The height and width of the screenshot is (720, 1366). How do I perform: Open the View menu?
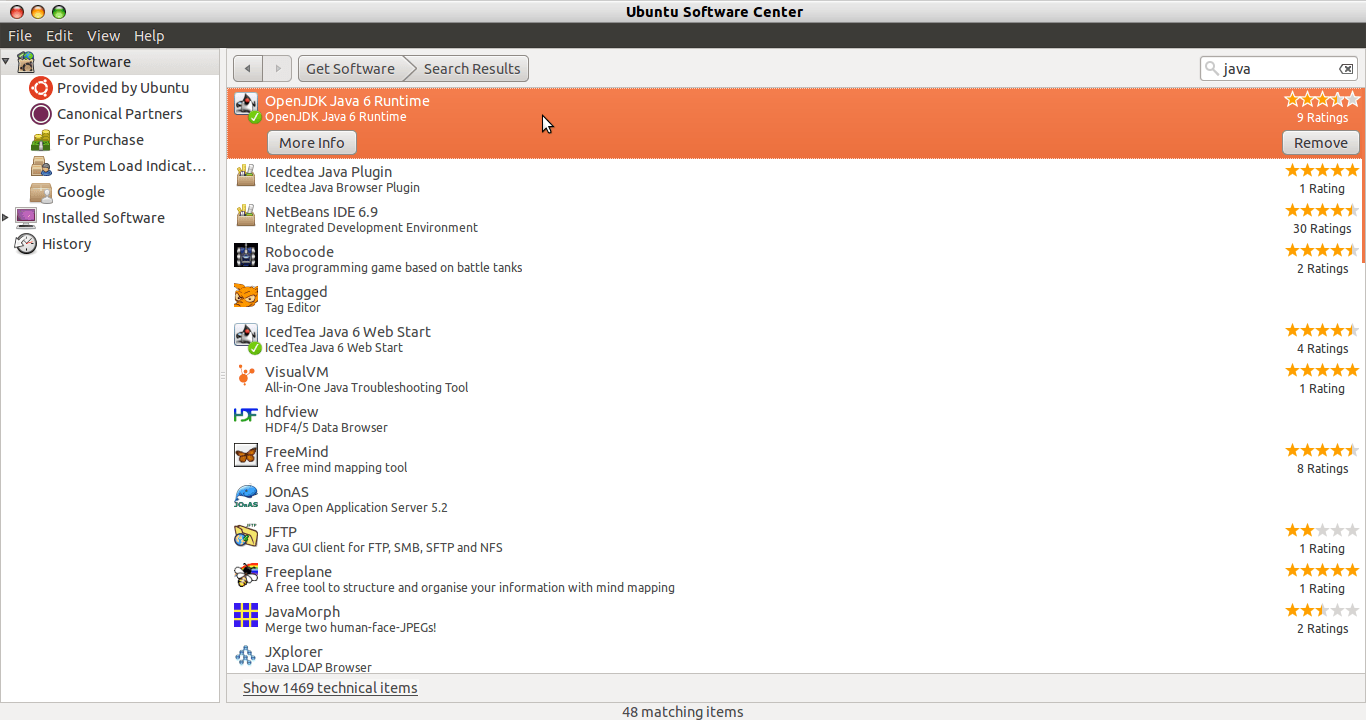click(103, 36)
